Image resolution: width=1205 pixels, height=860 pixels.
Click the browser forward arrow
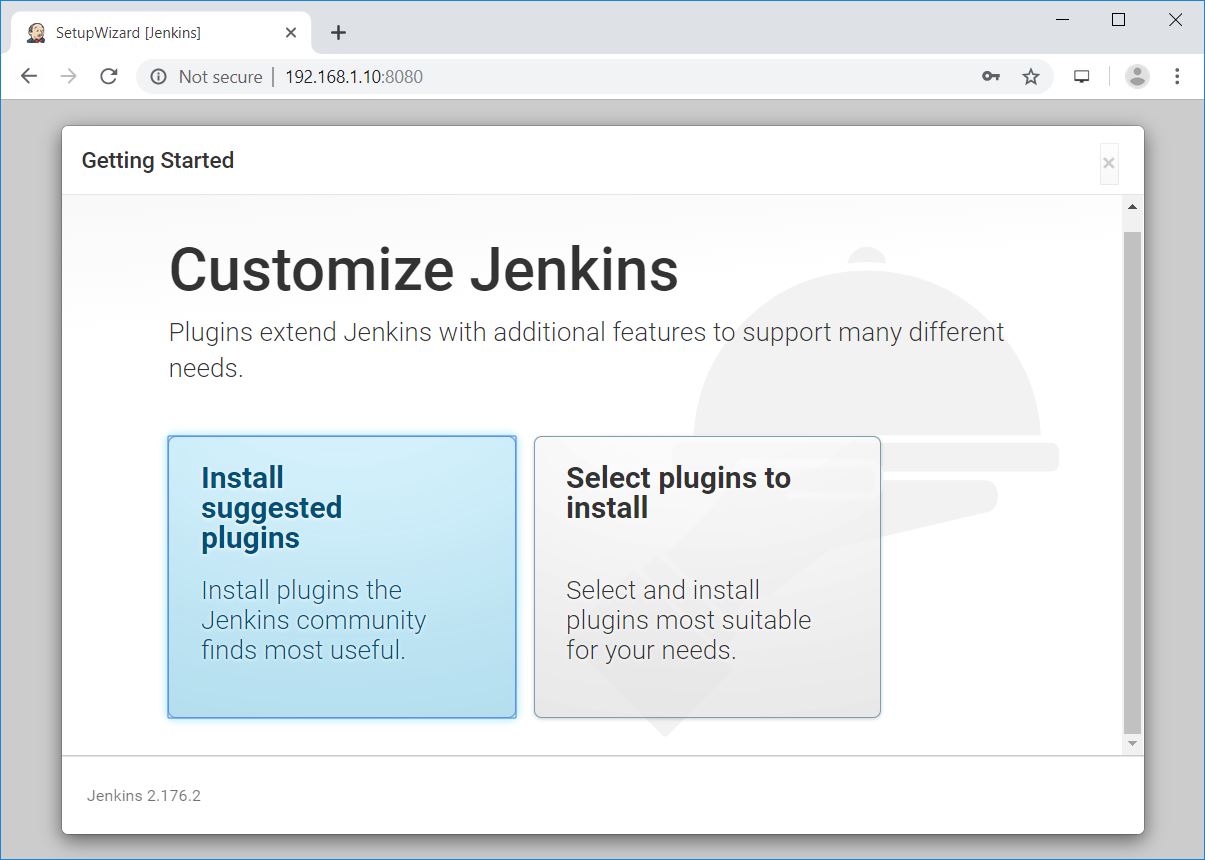click(69, 76)
